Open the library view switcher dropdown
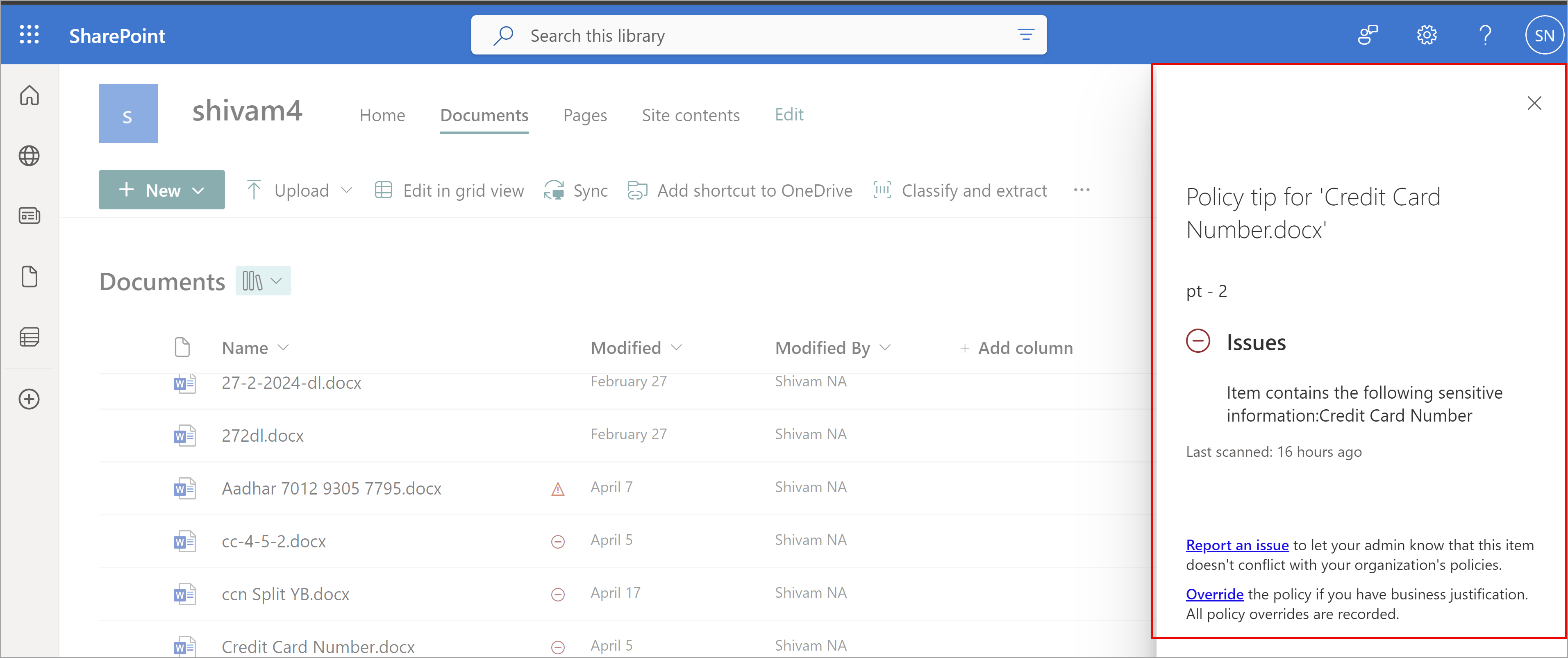This screenshot has height=658, width=1568. [263, 281]
